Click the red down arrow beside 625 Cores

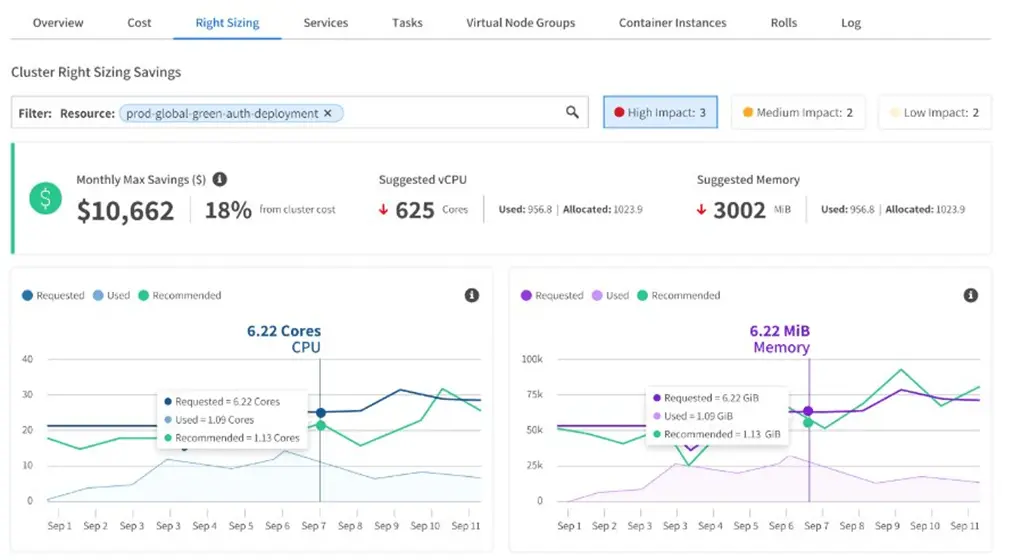pyautogui.click(x=384, y=210)
